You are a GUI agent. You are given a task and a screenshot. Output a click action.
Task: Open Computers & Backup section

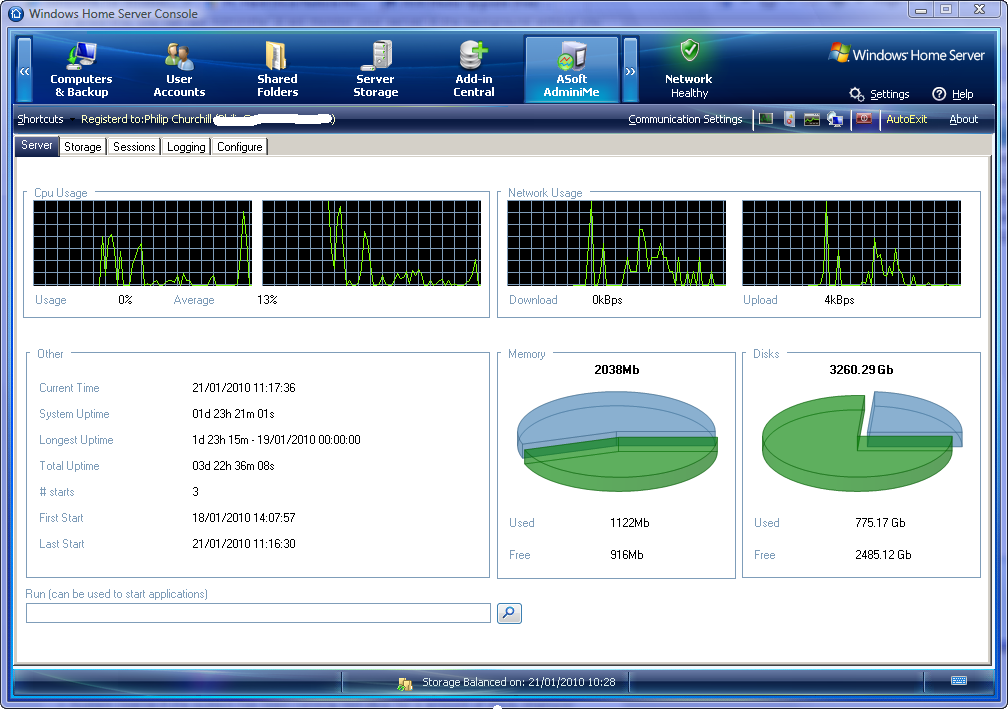81,69
